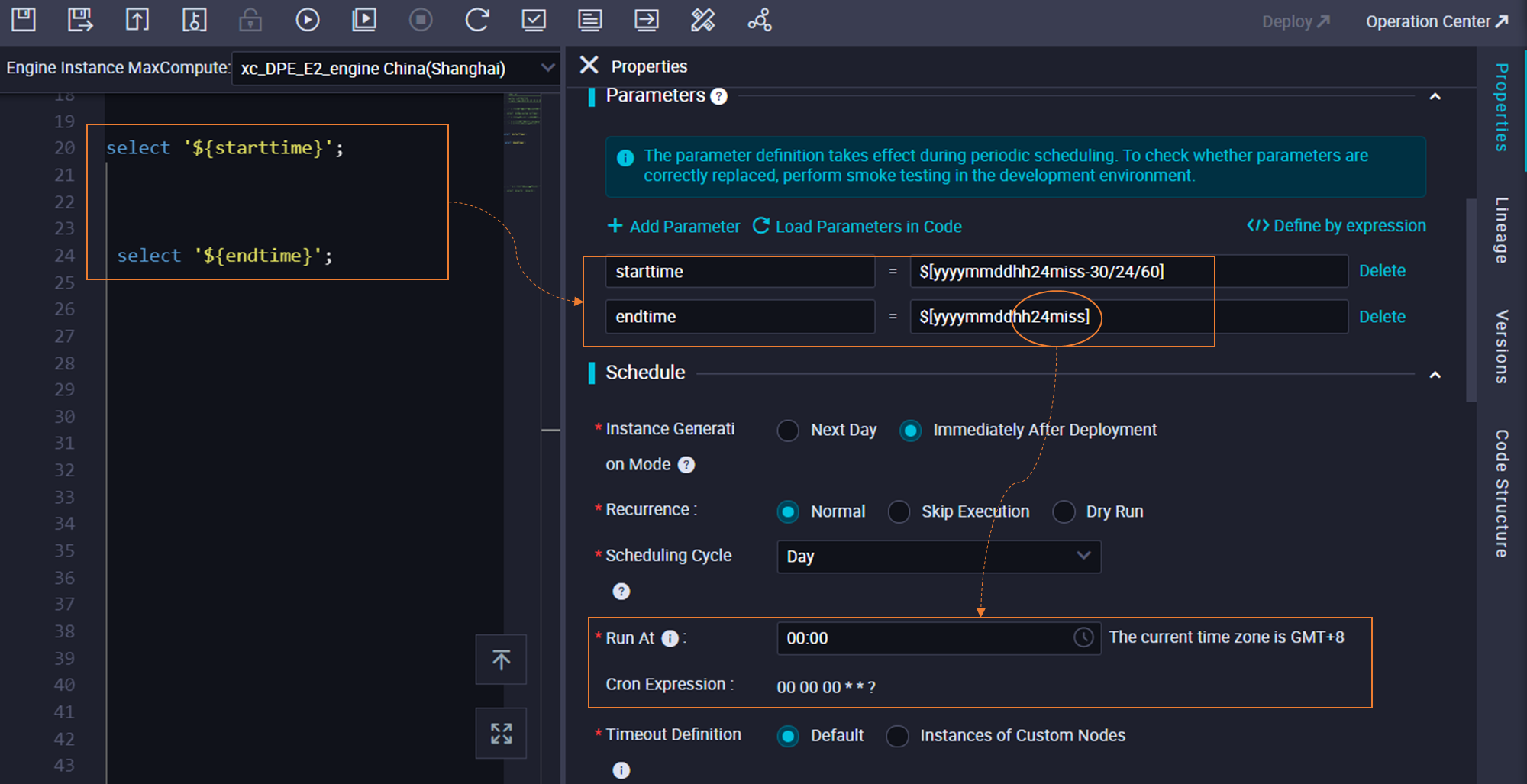Select Default timeout definition
Viewport: 1527px width, 784px height.
point(788,736)
